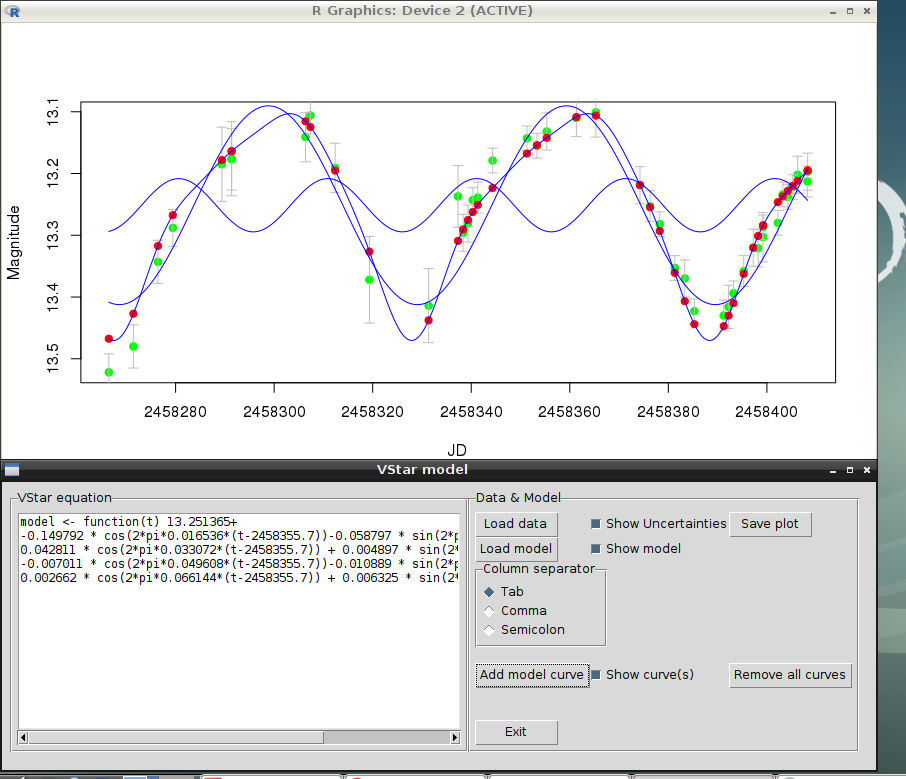Toggle the Show Uncertainties checkbox
The width and height of the screenshot is (906, 779).
(x=595, y=524)
